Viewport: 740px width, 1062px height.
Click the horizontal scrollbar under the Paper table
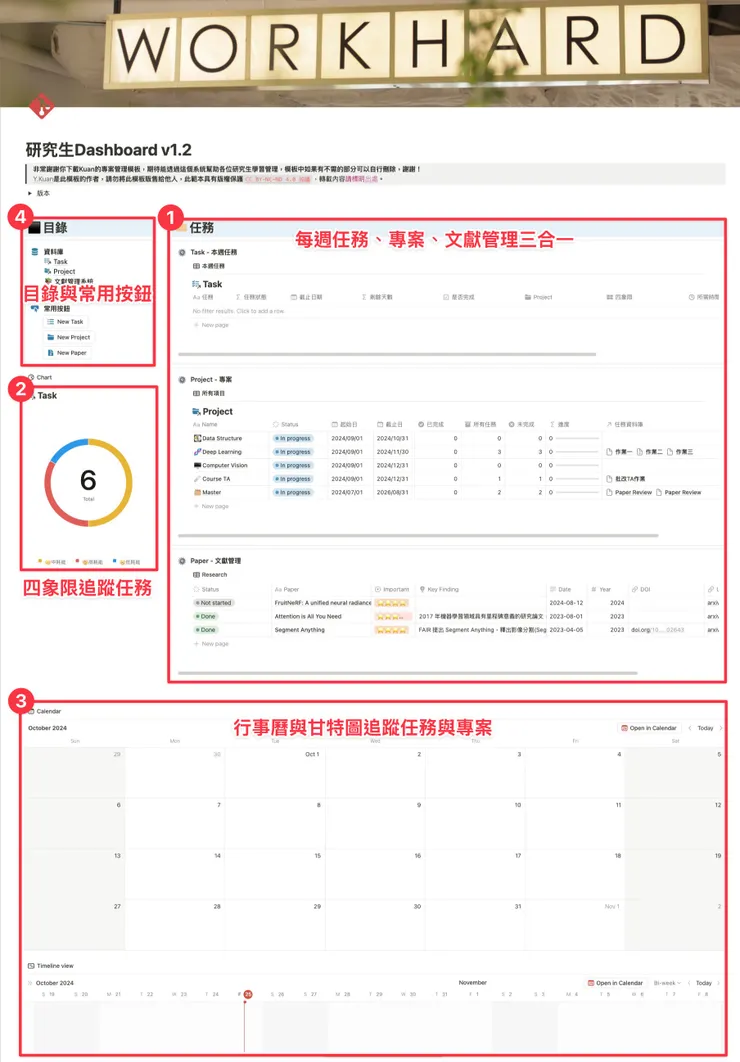pyautogui.click(x=408, y=674)
